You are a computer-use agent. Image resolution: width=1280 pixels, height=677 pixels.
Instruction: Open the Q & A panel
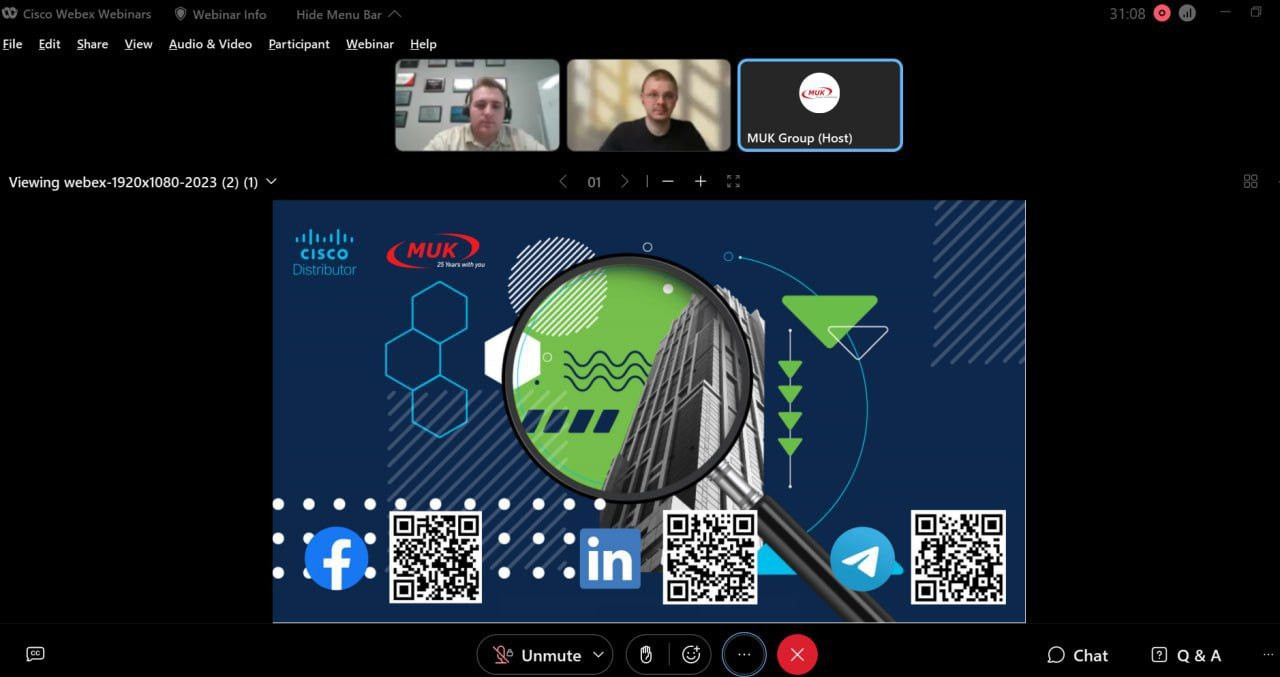click(1186, 655)
